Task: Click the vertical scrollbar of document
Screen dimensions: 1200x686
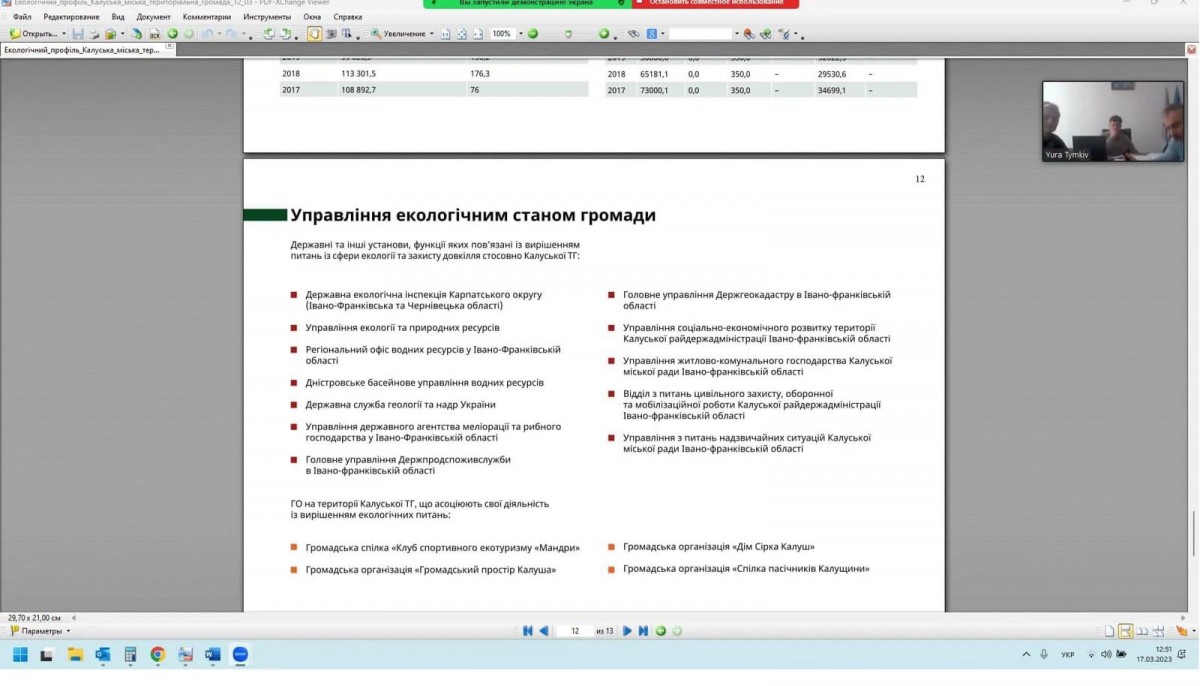Action: 1195,535
